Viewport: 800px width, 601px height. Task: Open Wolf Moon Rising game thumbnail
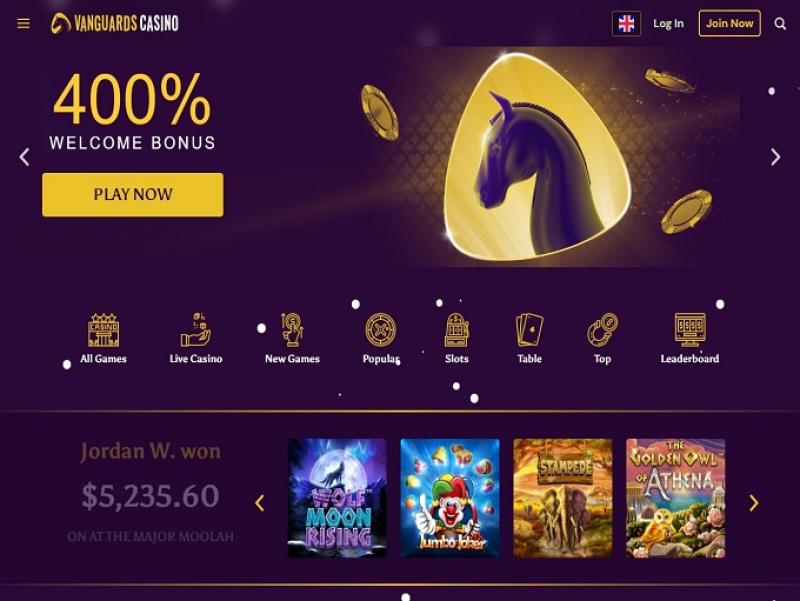tap(337, 498)
